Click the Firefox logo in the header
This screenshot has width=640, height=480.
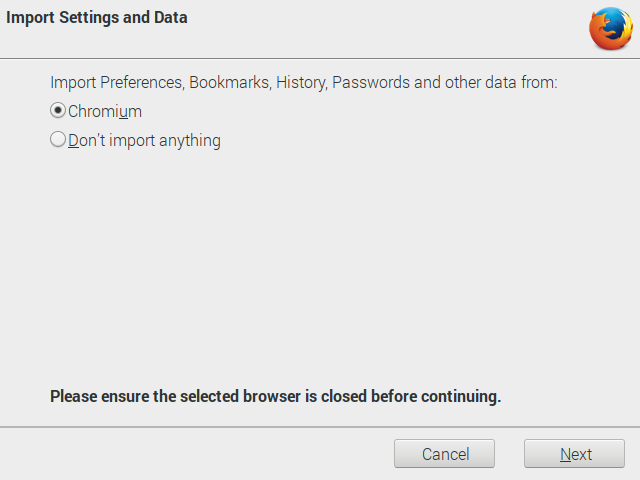610,28
